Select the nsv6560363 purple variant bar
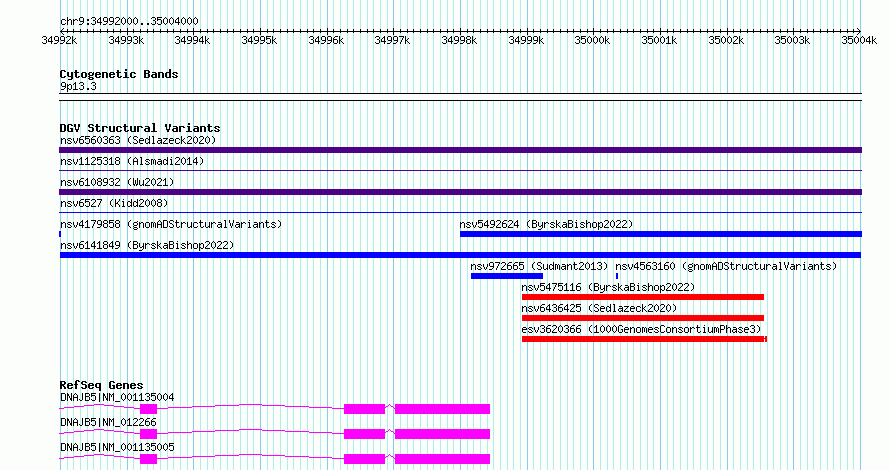 coord(460,150)
